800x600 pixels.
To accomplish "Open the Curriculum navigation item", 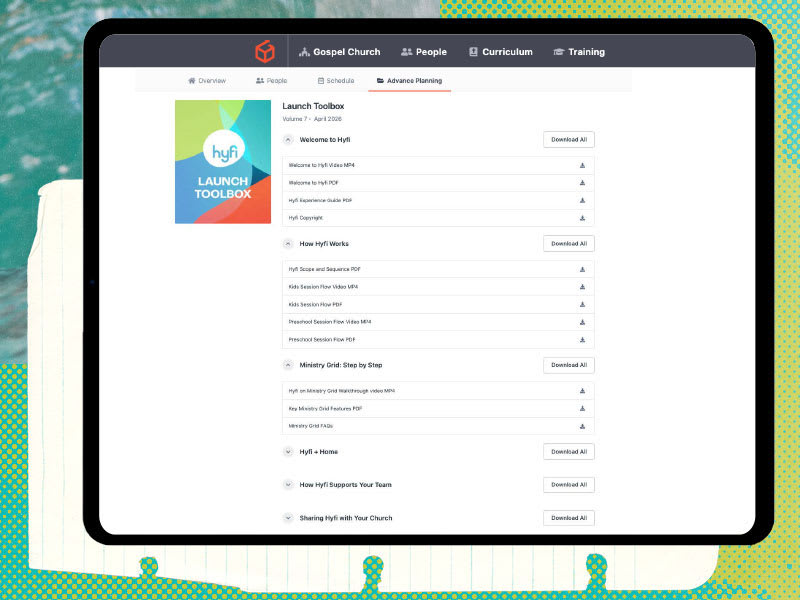I will 501,52.
